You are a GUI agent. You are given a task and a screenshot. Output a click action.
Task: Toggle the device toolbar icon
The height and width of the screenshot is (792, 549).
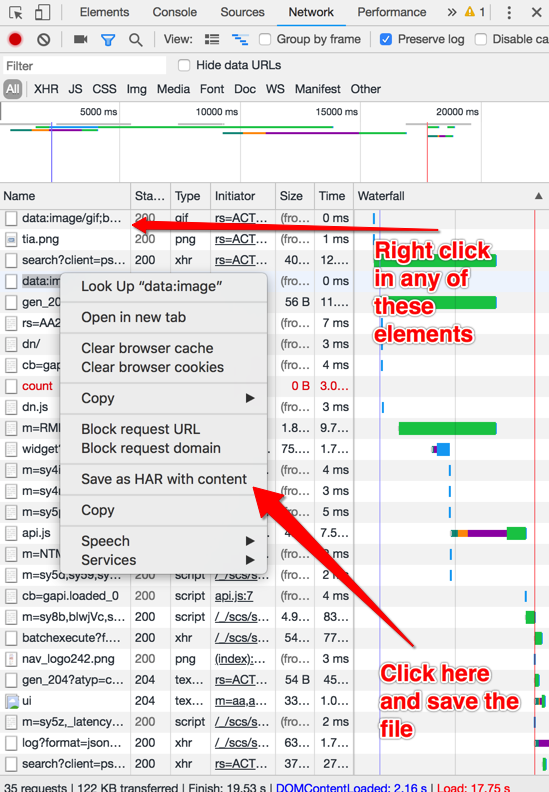click(42, 13)
